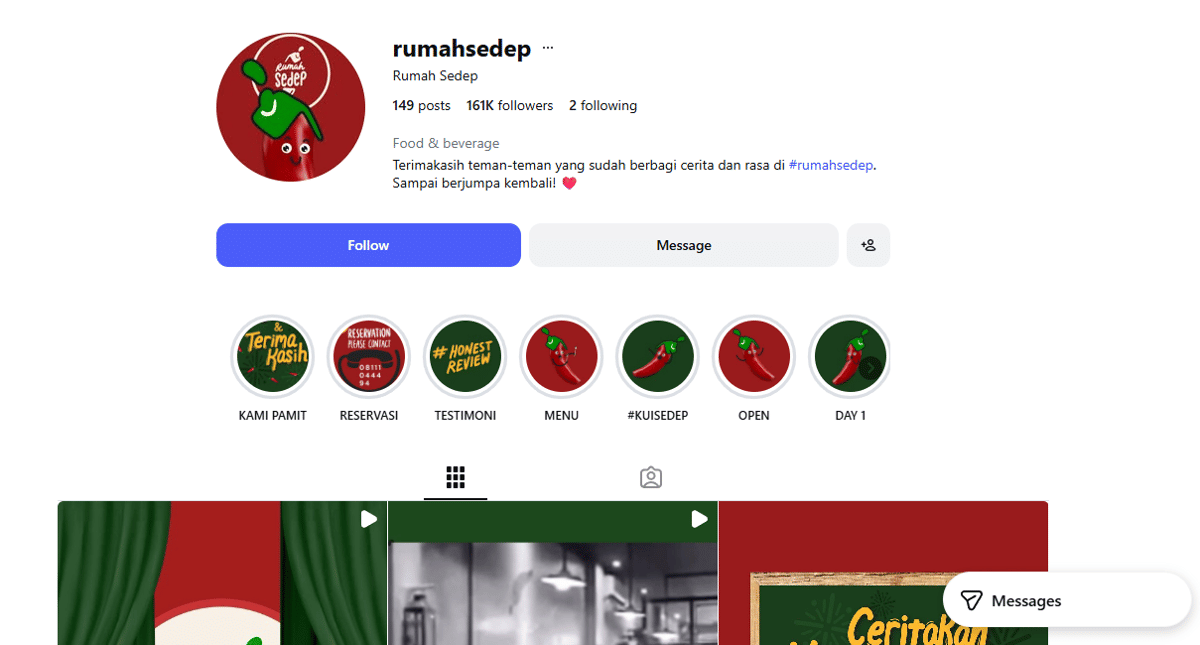Open the #rumahsedep hashtag link
1200x645 pixels.
pos(832,165)
